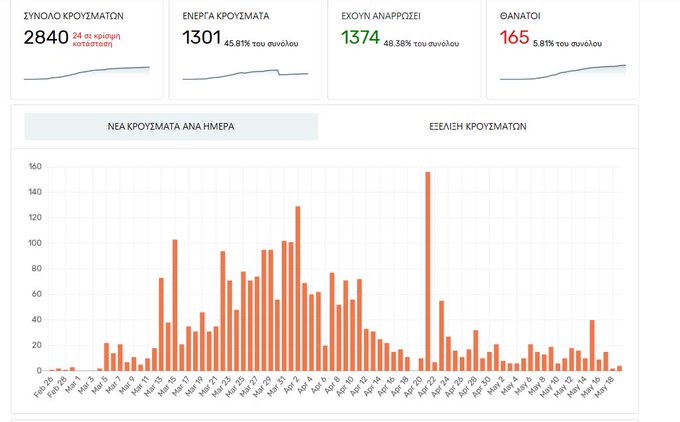The height and width of the screenshot is (422, 680).
Task: Click the x-axis label Mar 7
Action: click(113, 385)
